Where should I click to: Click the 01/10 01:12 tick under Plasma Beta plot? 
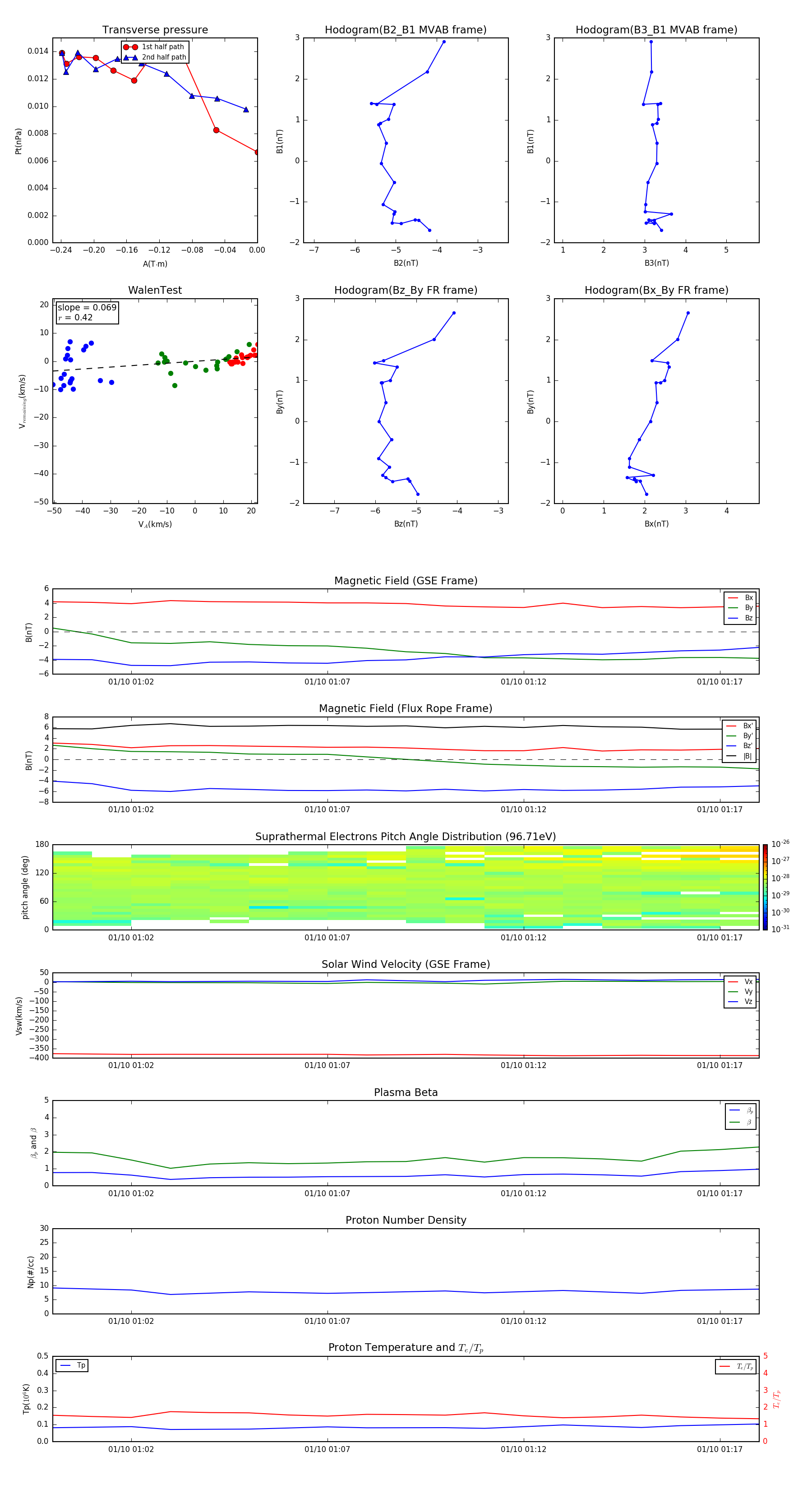click(524, 1193)
